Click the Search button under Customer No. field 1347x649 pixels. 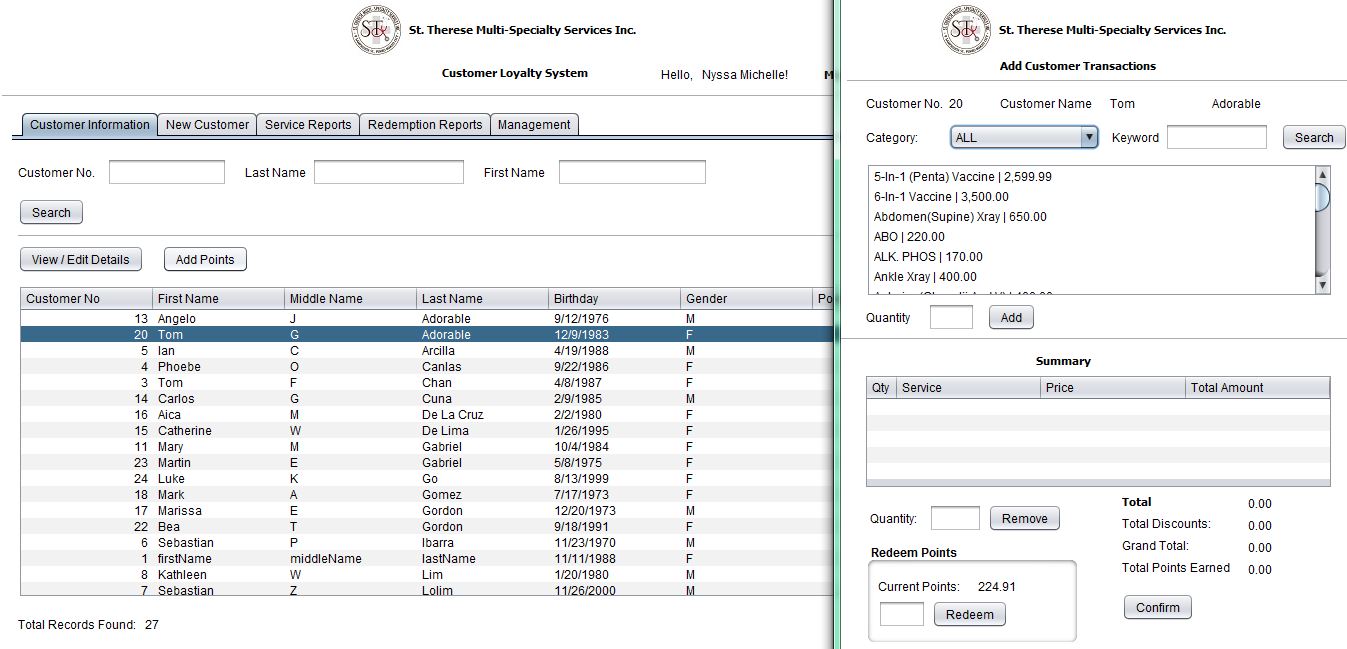point(51,212)
